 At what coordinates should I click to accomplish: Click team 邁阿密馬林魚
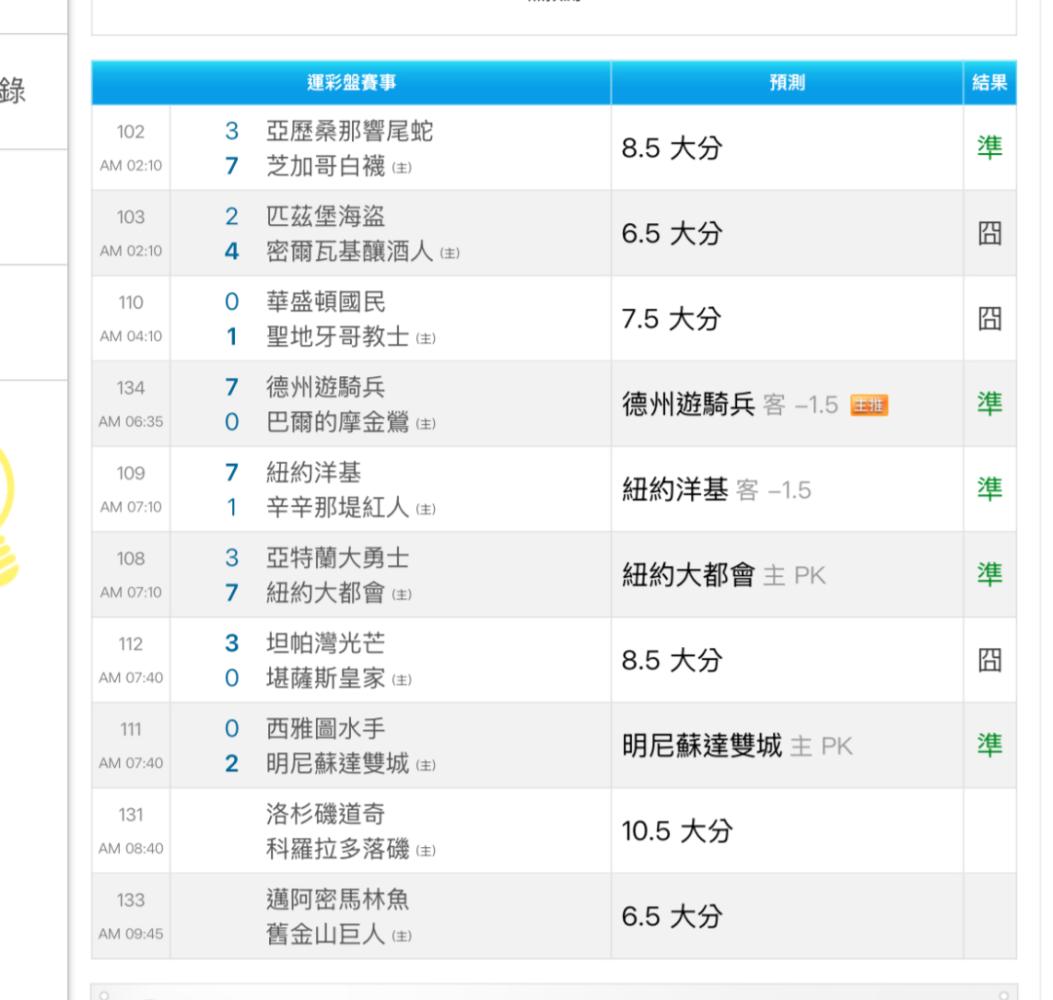(337, 899)
